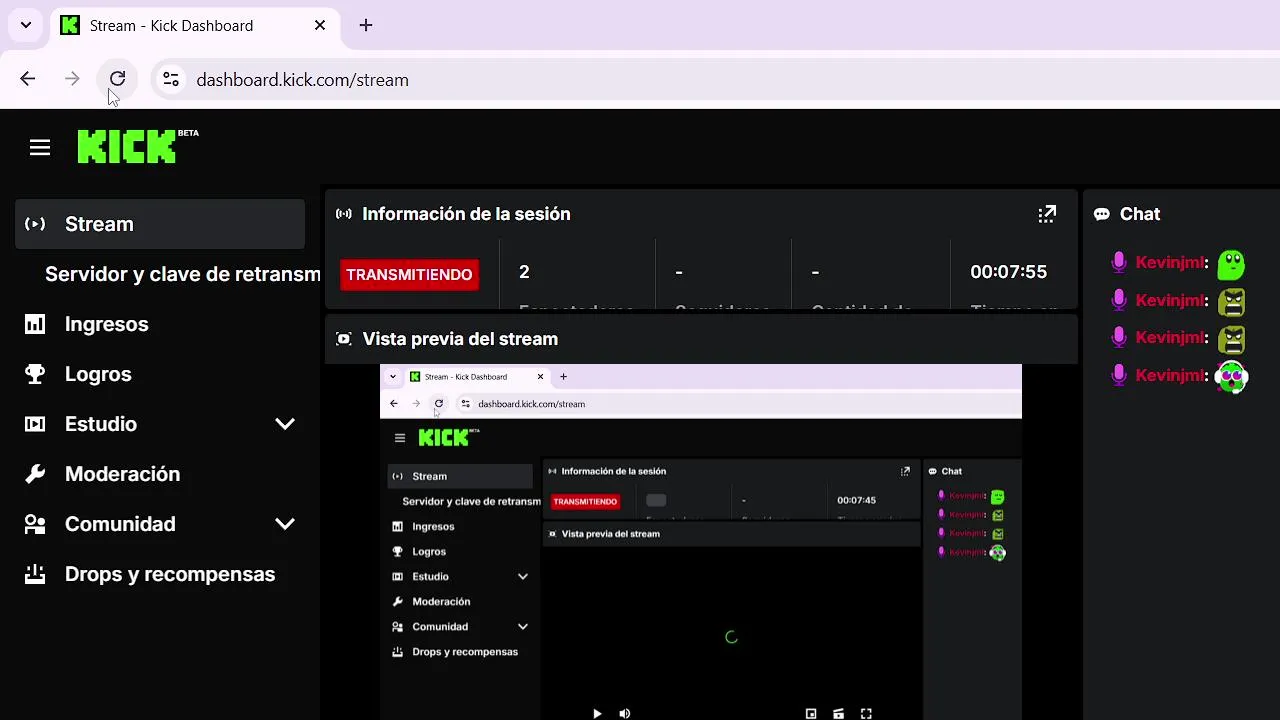Click the microphone badge on last chat message

1119,375
